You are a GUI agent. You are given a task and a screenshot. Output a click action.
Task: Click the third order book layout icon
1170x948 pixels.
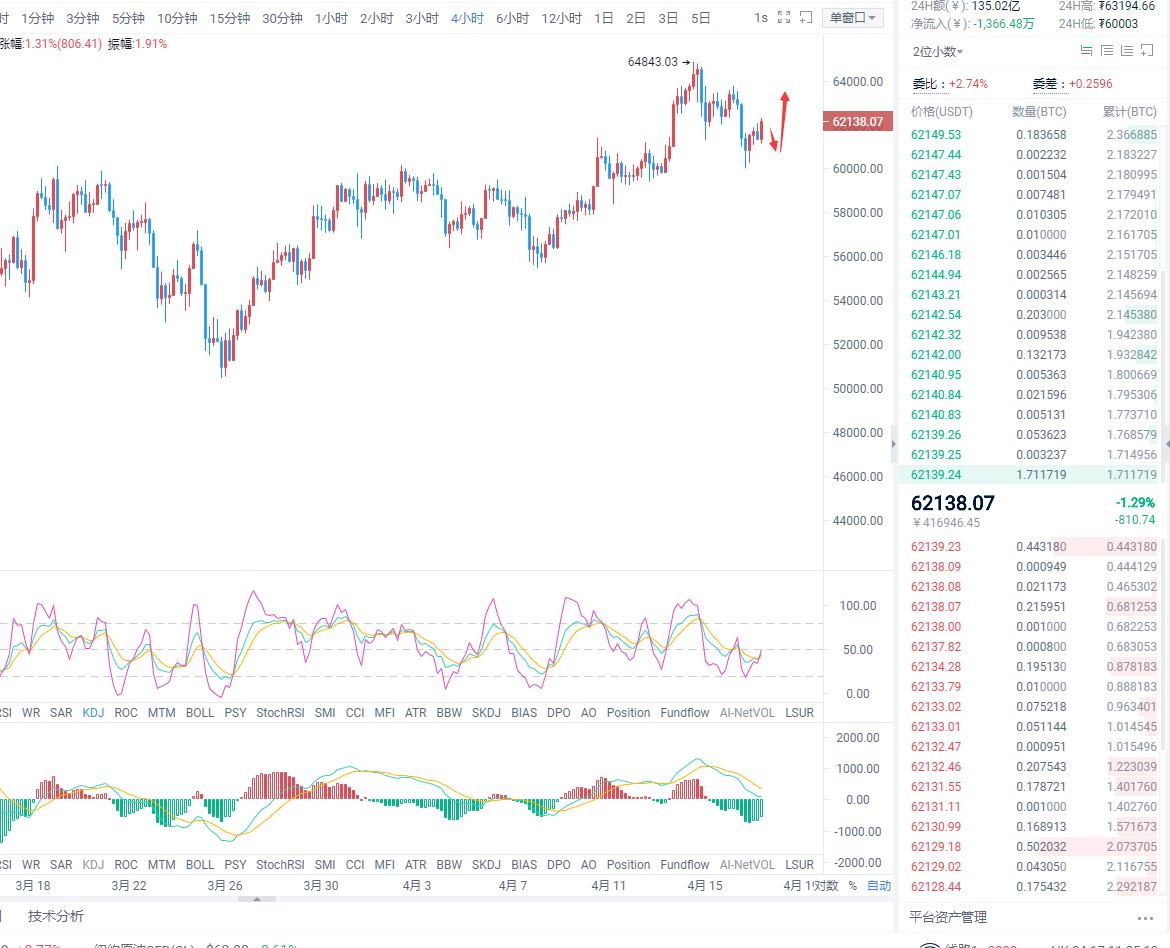(1127, 51)
